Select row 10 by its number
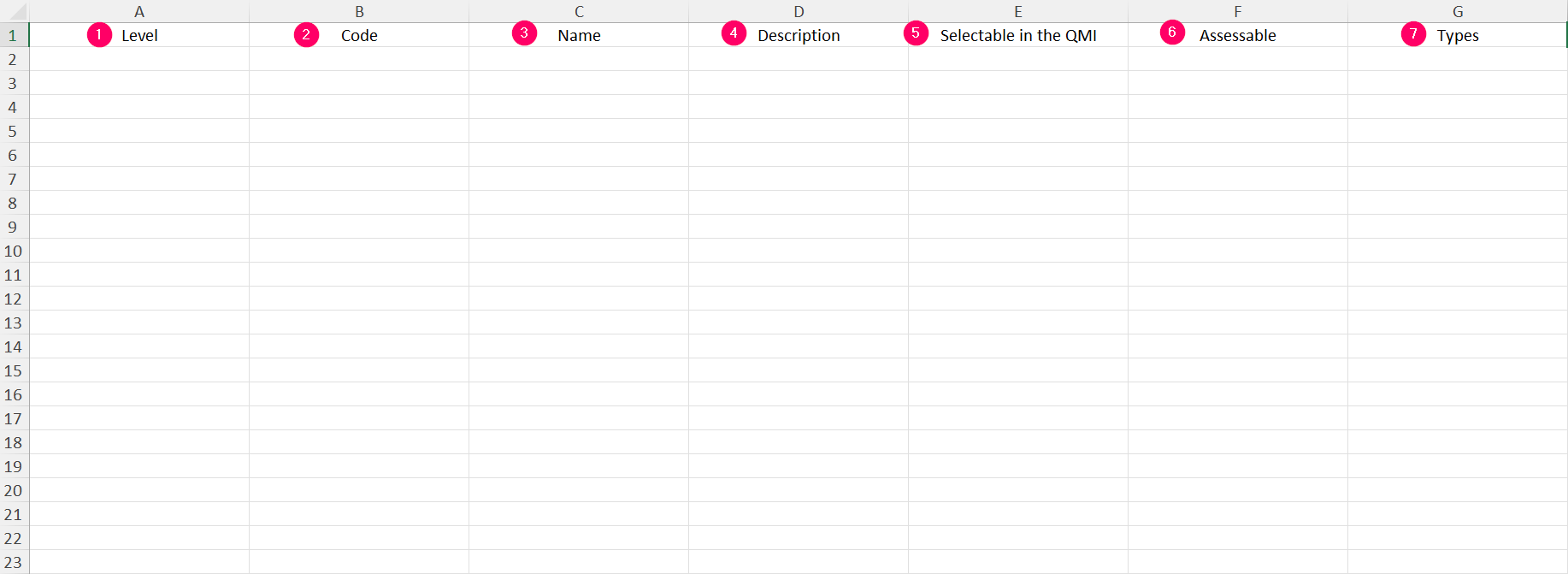Viewport: 1568px width, 574px height. 13,251
